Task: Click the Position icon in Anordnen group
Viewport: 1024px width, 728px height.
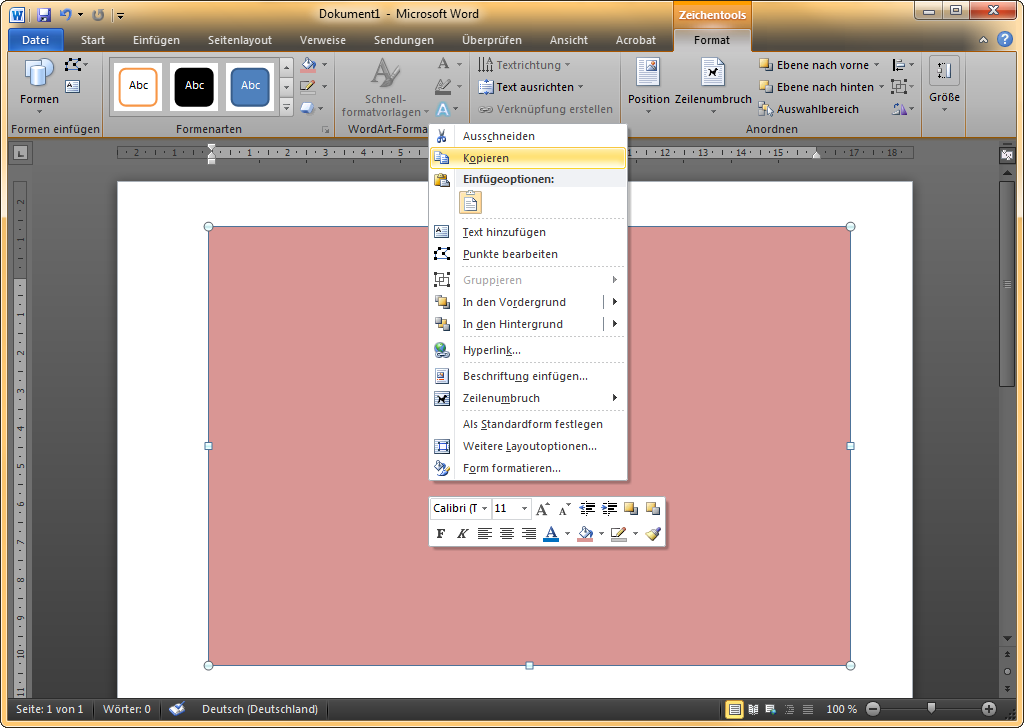Action: [648, 82]
